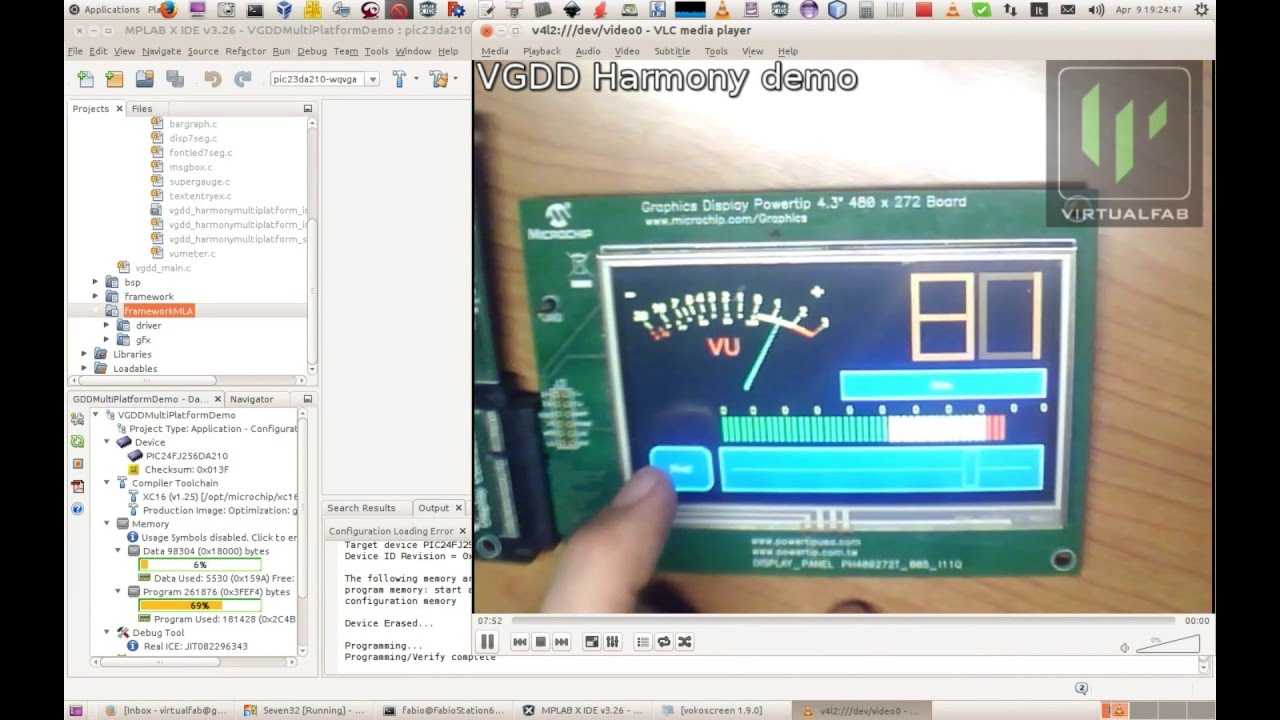Toggle the VLC playlist view
Screen dimensions: 1280x720
pyautogui.click(x=643, y=642)
